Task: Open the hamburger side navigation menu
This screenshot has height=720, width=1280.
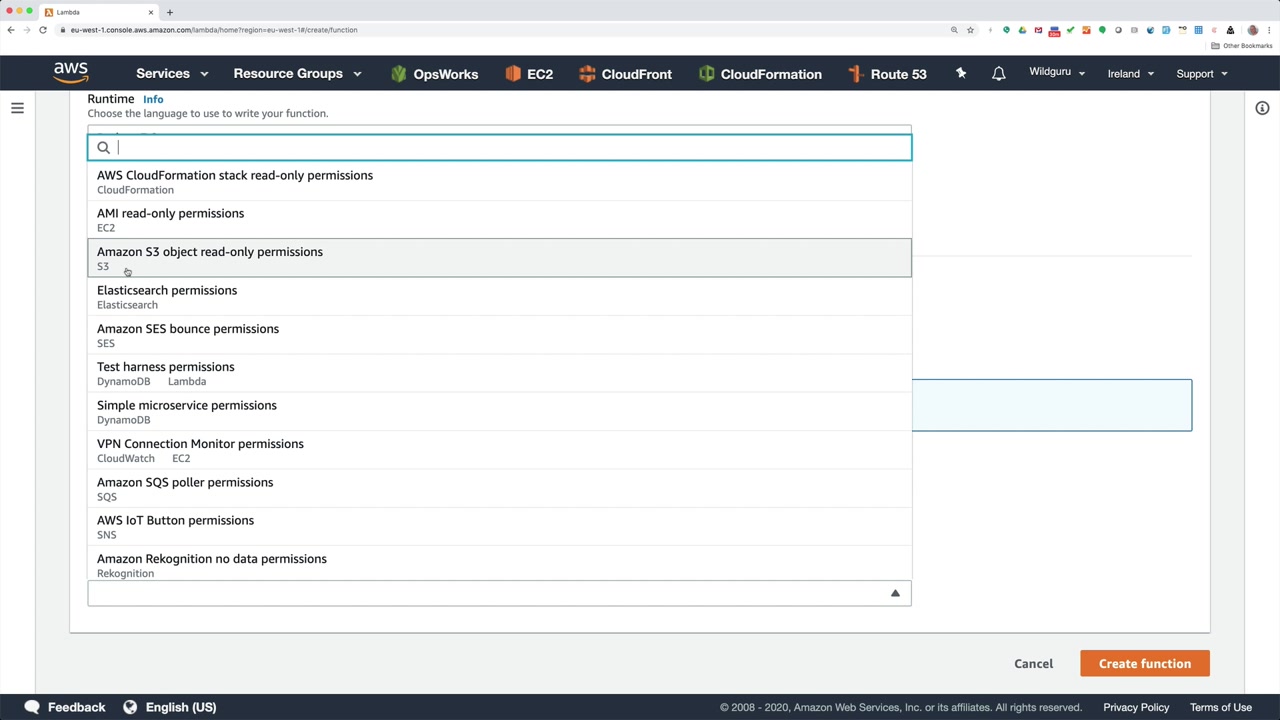Action: click(17, 108)
